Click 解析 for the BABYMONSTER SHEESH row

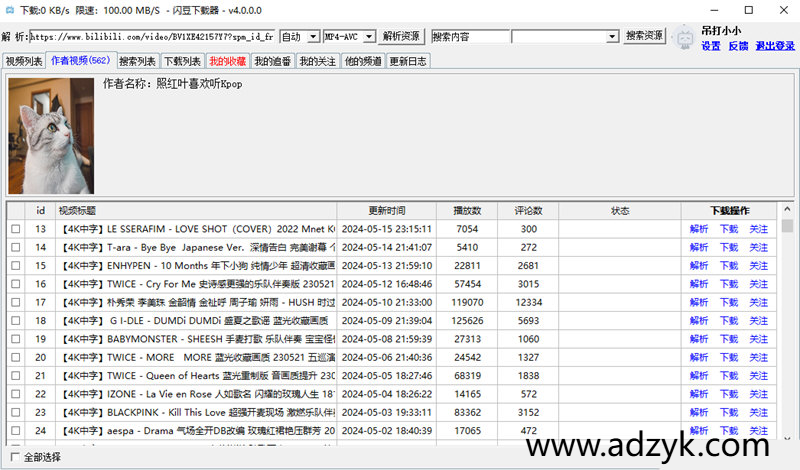[x=698, y=338]
